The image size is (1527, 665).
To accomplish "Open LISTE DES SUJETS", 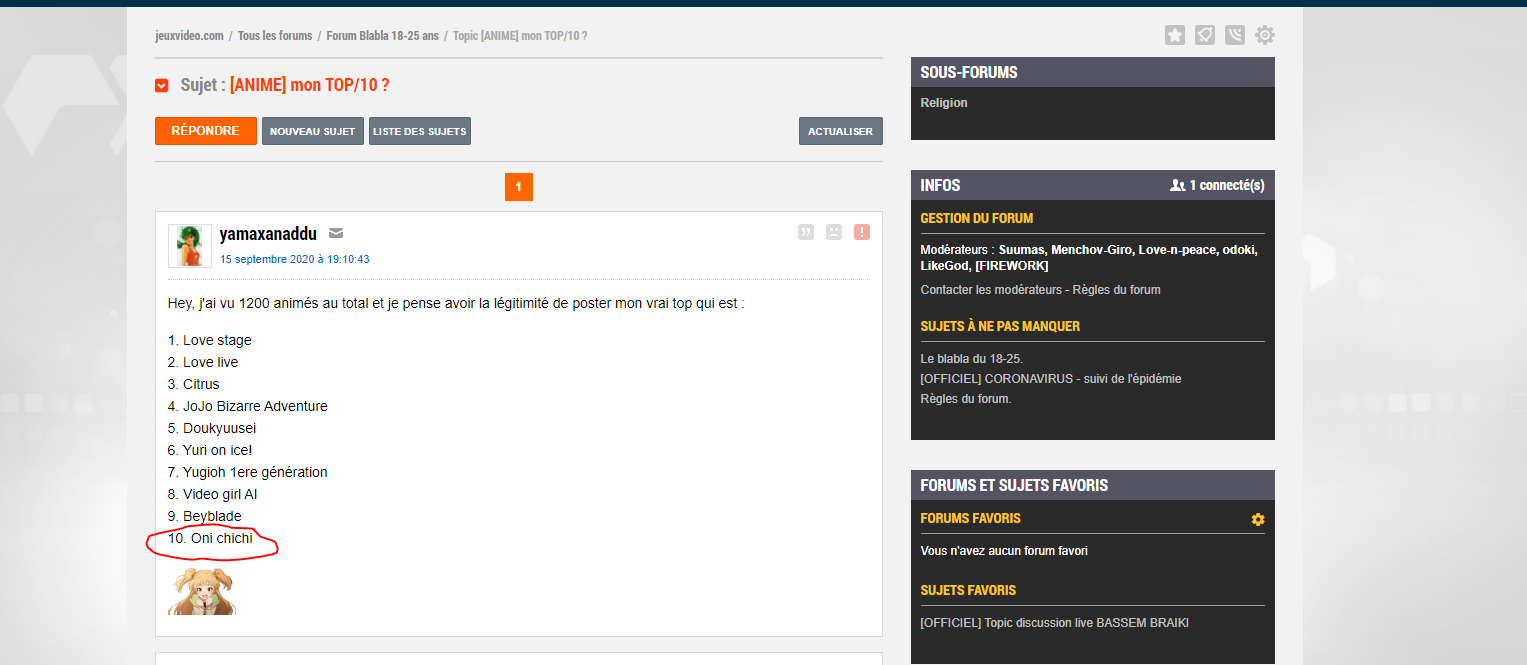I will click(x=420, y=131).
